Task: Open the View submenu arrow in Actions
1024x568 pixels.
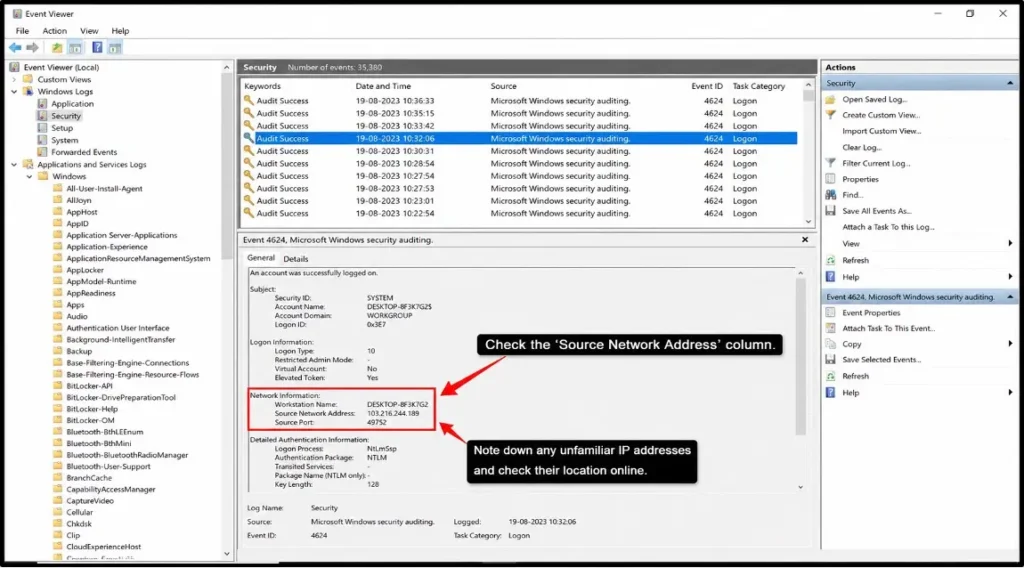Action: pos(1010,244)
